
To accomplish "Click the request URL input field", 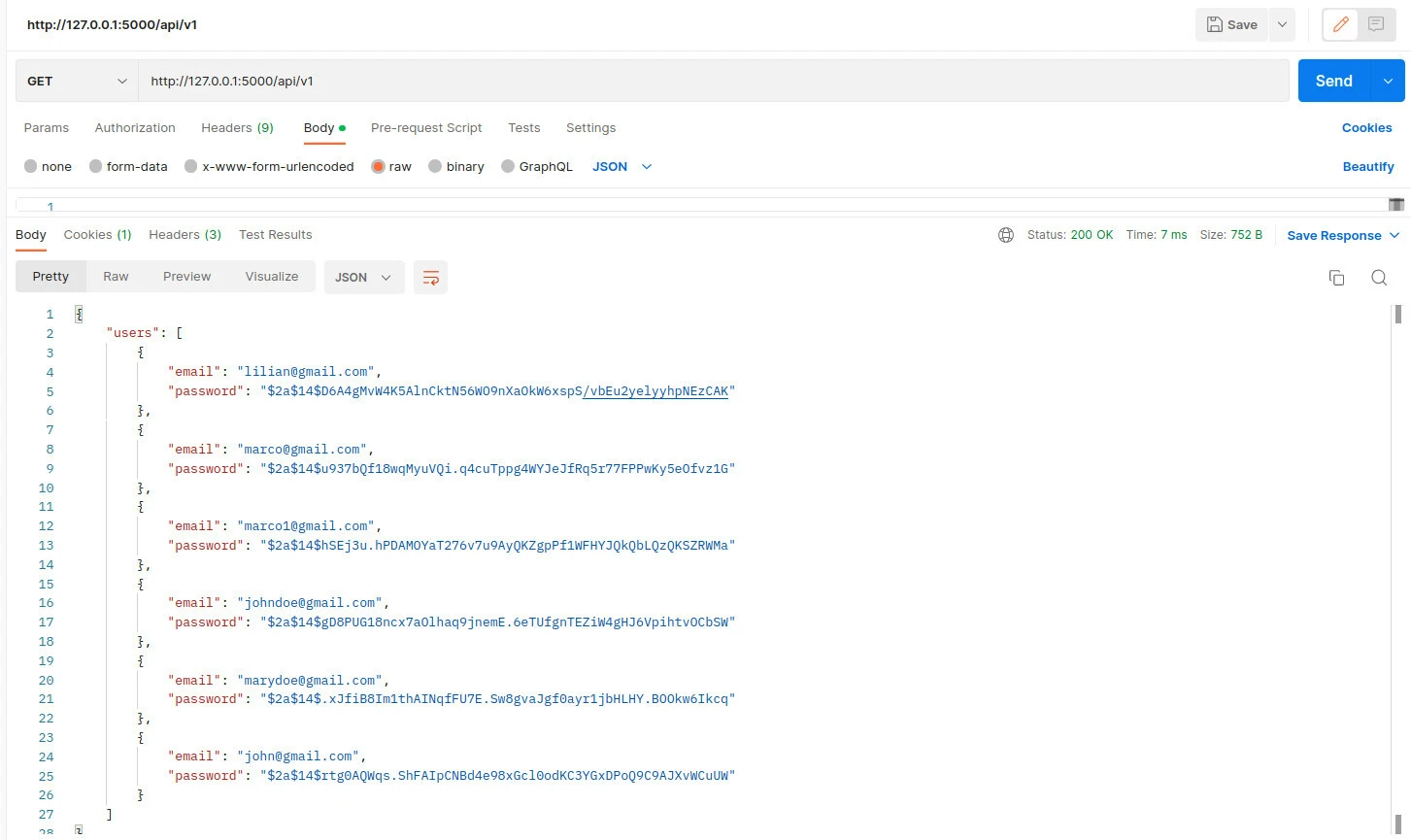I will tap(713, 82).
